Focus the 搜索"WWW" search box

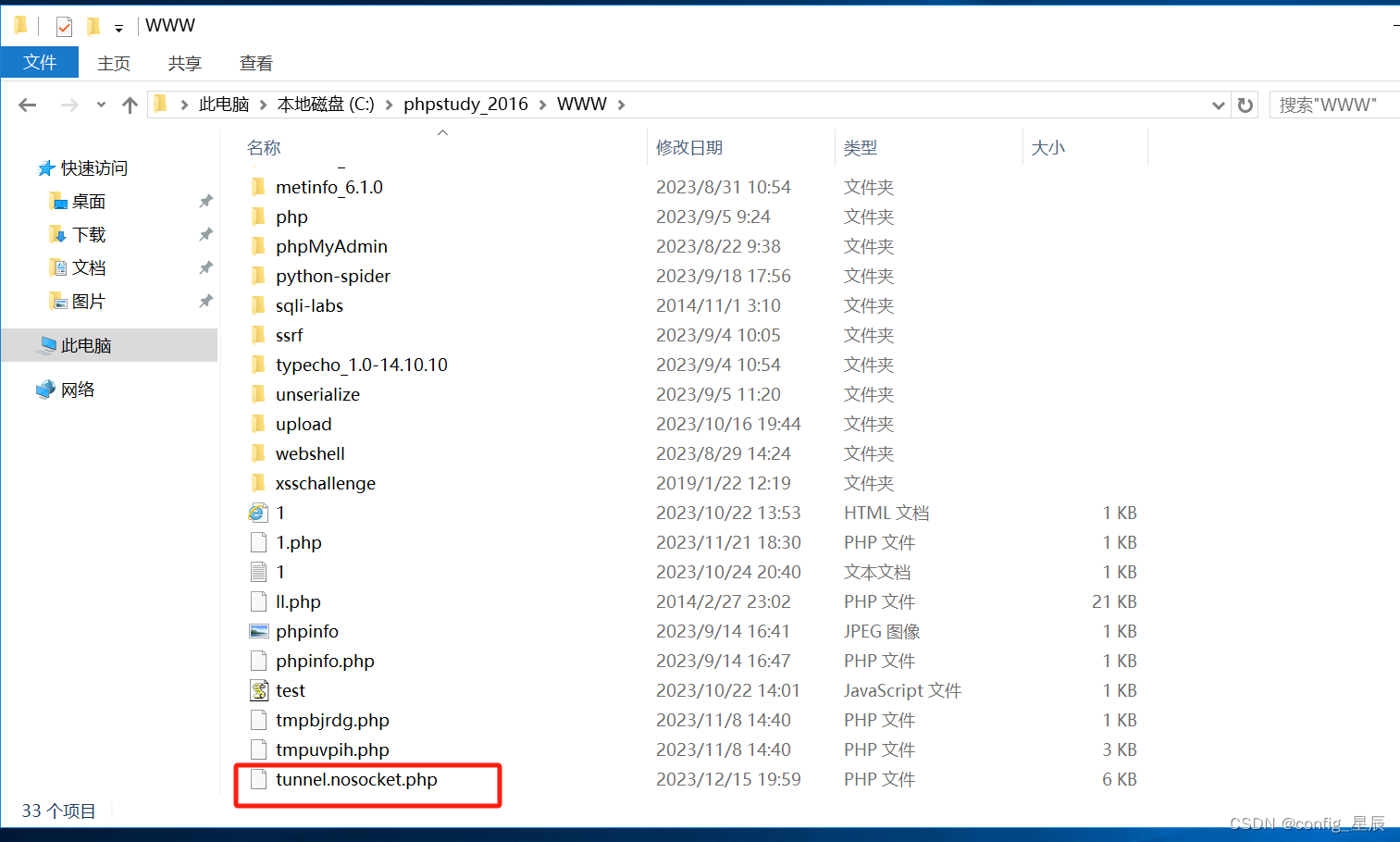(x=1334, y=105)
